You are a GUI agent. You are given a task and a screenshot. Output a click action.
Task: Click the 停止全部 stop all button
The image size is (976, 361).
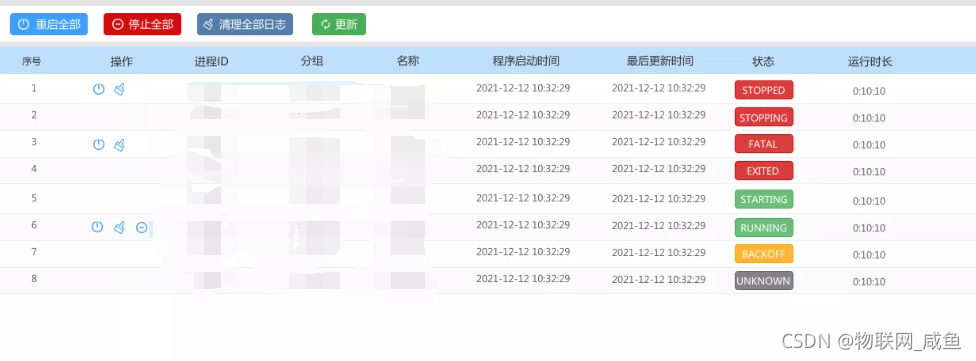142,24
